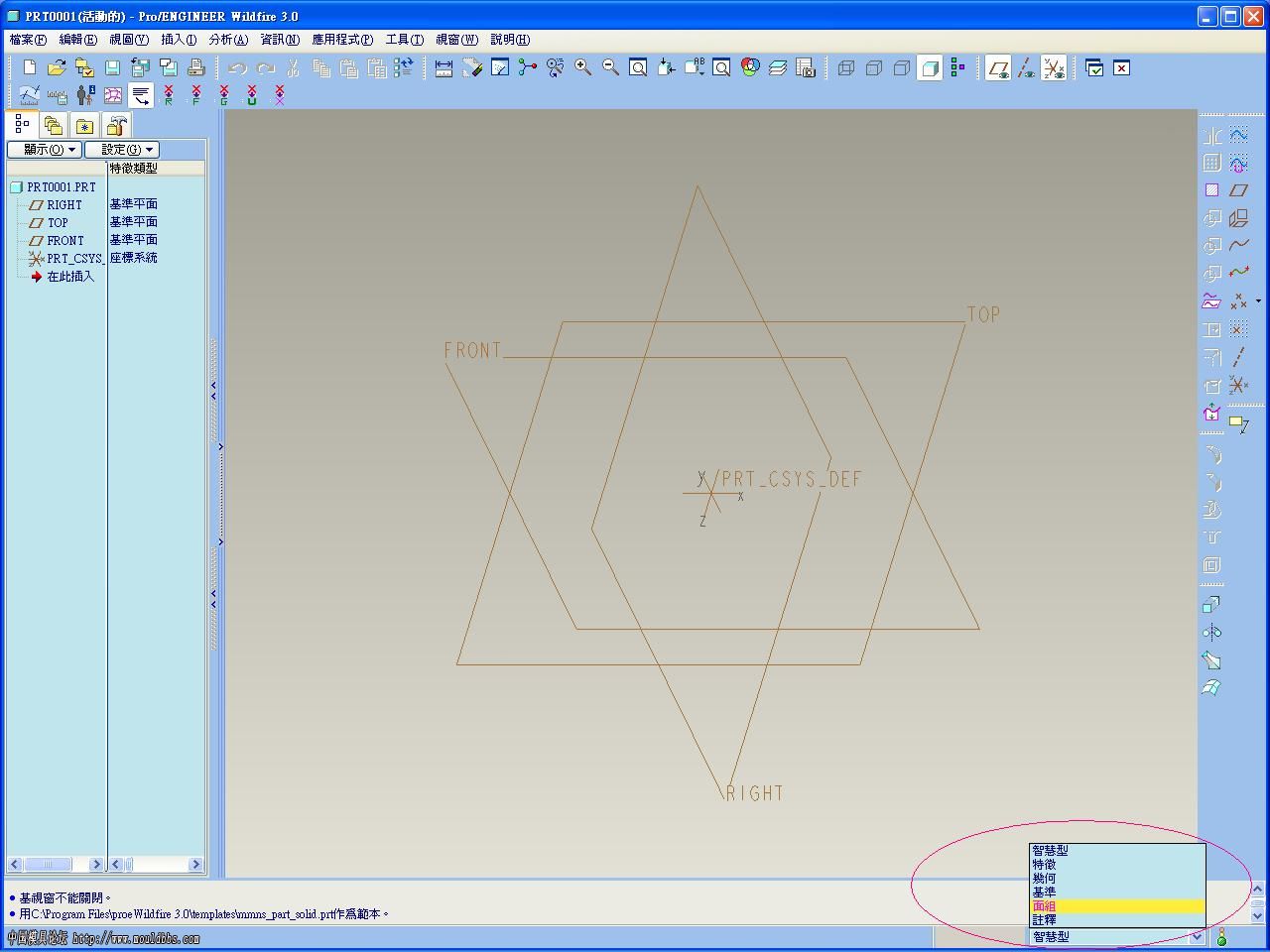Image resolution: width=1270 pixels, height=952 pixels.
Task: Open the 智慧型 selection filter combo box
Action: (1116, 936)
